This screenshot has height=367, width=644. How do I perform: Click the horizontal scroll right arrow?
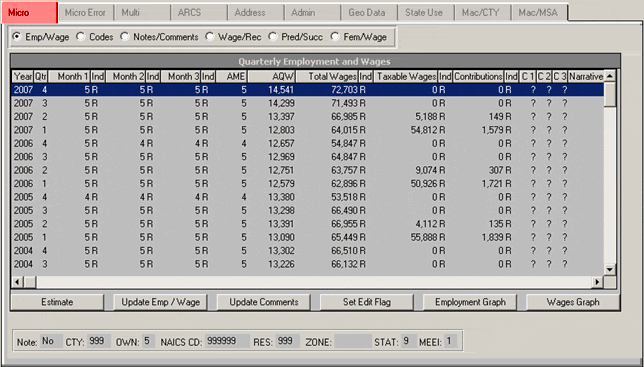pyautogui.click(x=597, y=282)
